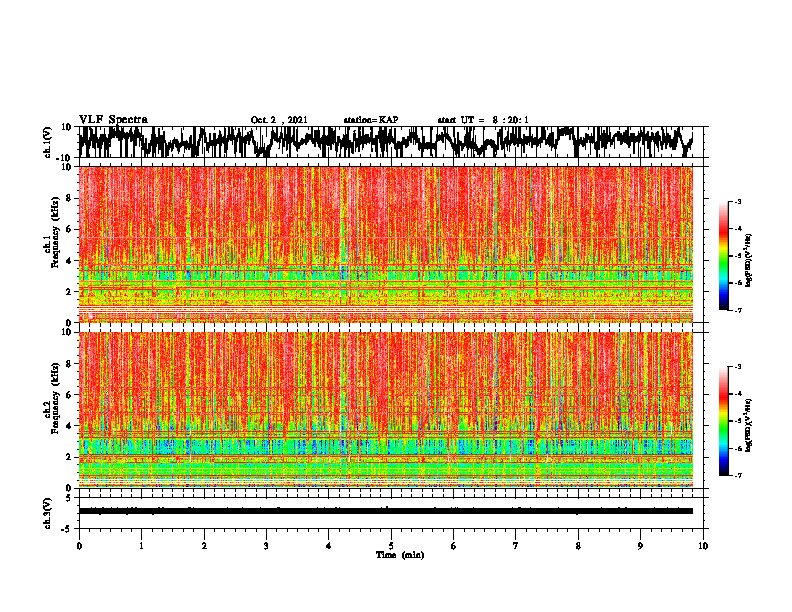Click time axis tick label "9"
This screenshot has width=792, height=612.
point(640,546)
